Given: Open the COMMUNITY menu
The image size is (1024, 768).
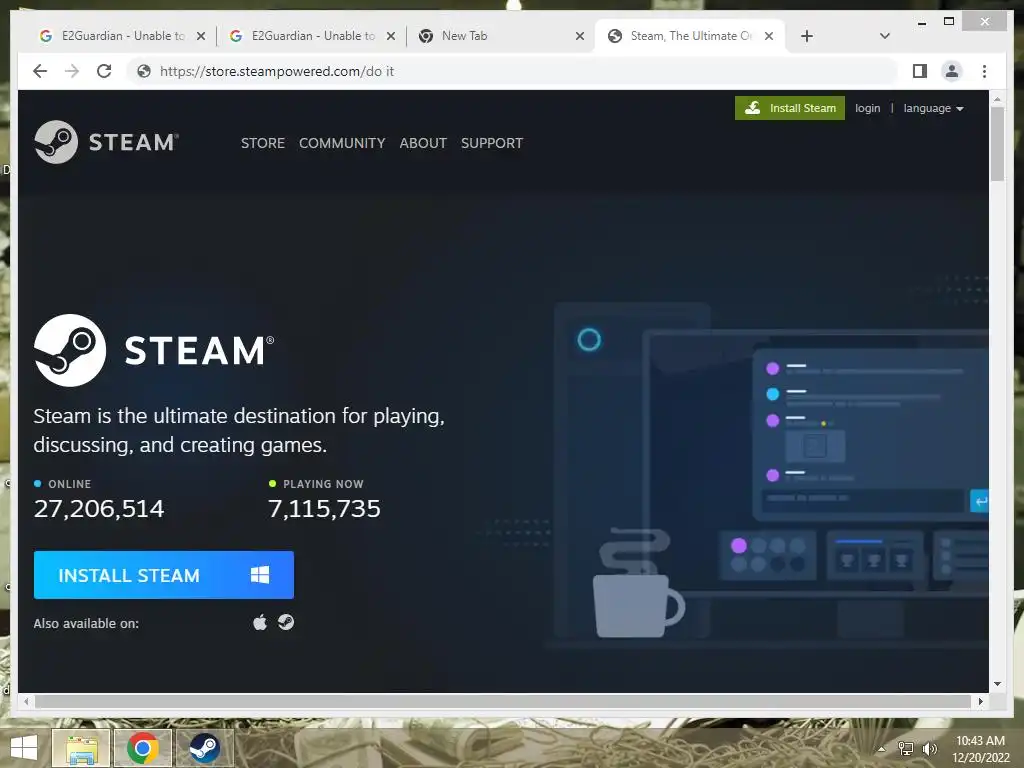Looking at the screenshot, I should 342,143.
